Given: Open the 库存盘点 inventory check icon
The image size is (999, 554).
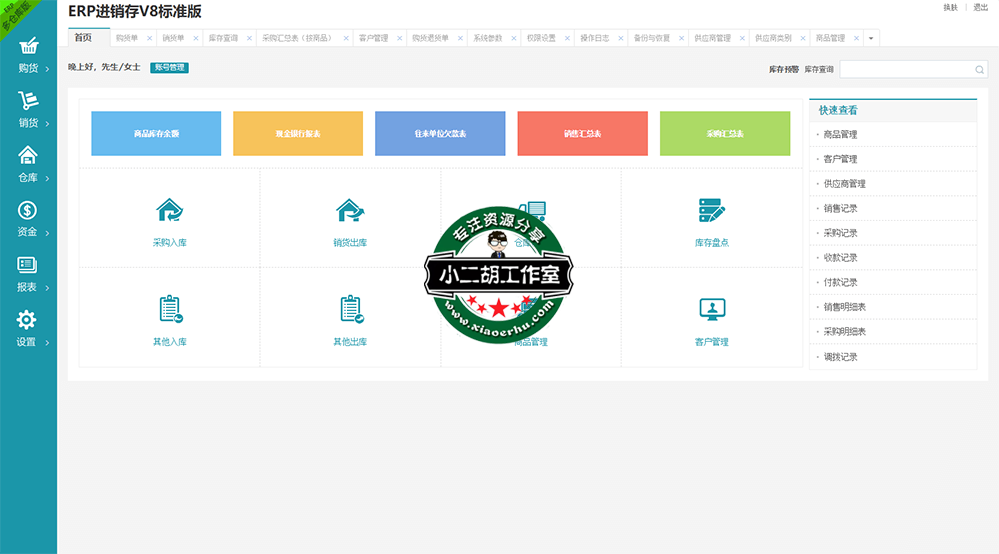Looking at the screenshot, I should click(x=711, y=211).
